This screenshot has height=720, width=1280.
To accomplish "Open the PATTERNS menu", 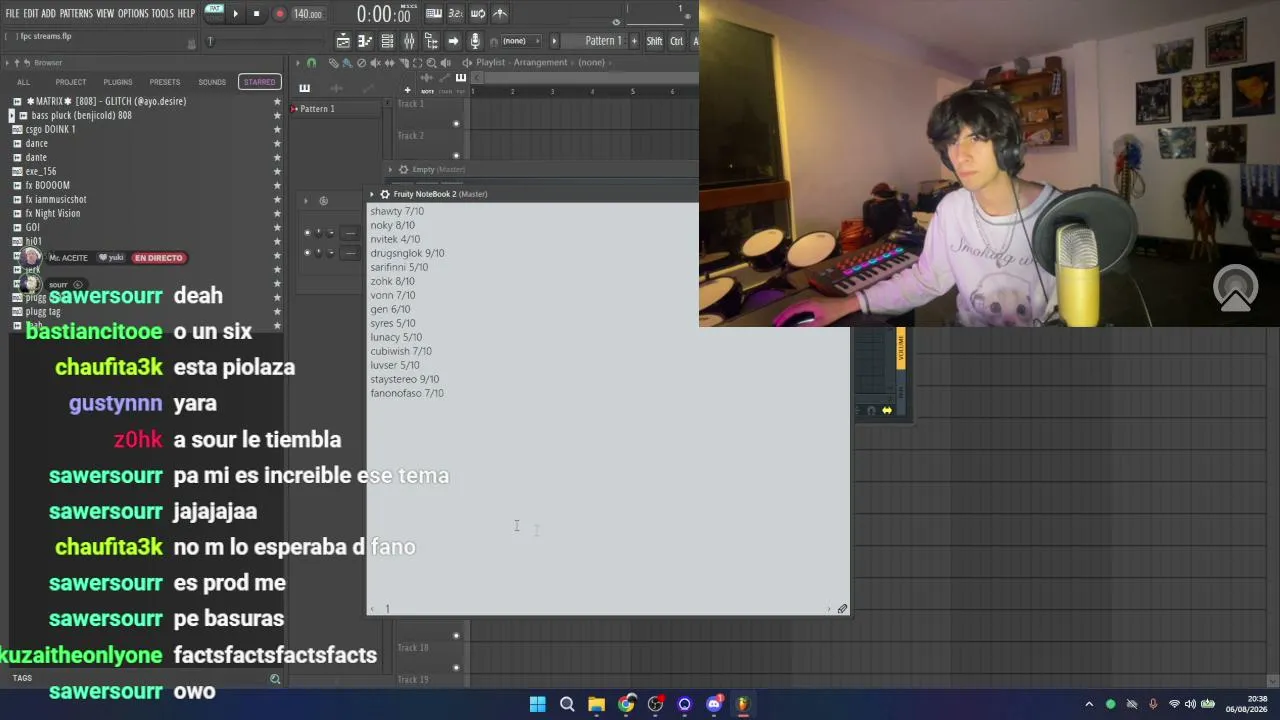I will pos(76,13).
